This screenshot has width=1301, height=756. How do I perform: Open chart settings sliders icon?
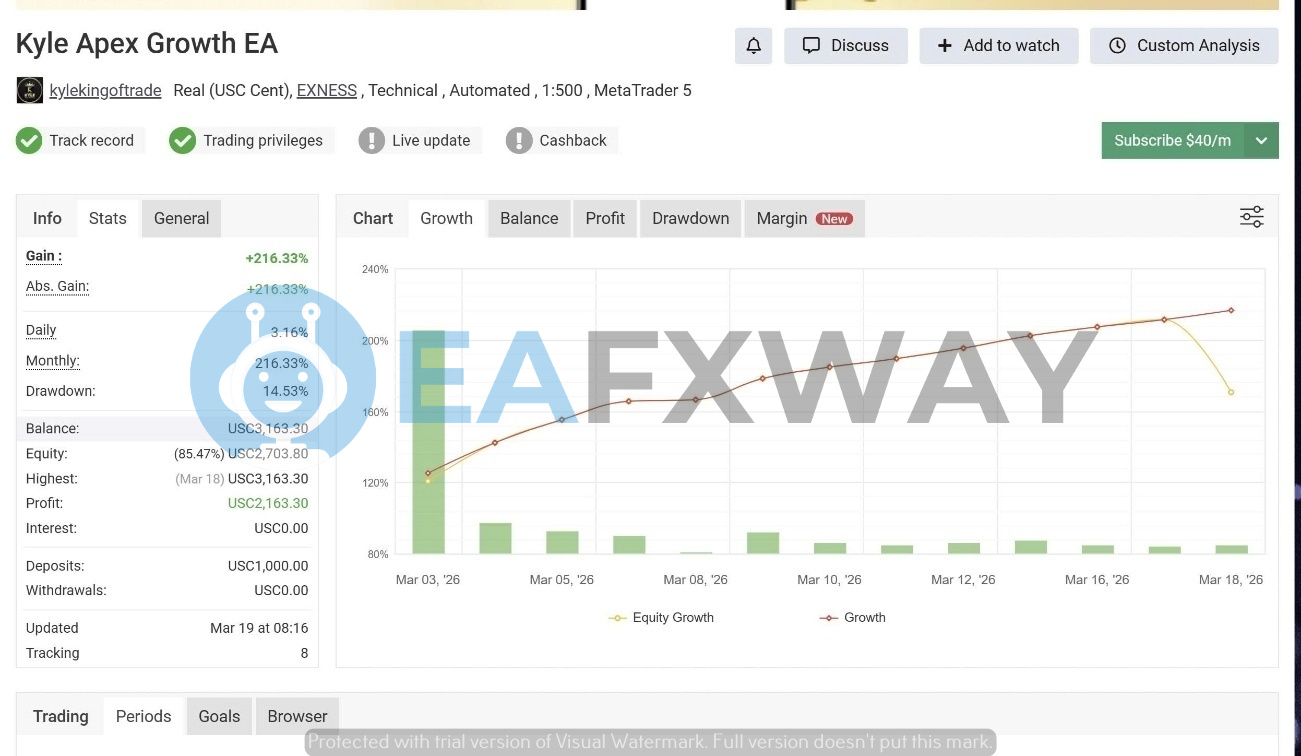[1251, 217]
